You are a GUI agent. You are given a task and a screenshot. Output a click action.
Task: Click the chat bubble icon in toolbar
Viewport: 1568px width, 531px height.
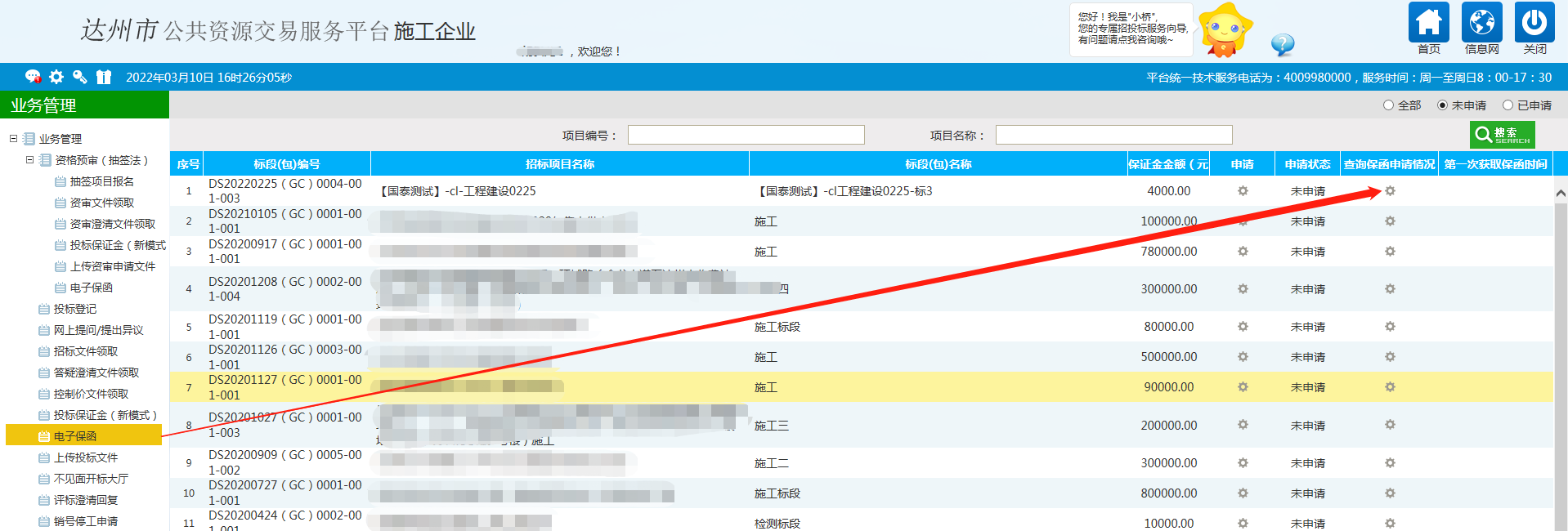tap(33, 77)
